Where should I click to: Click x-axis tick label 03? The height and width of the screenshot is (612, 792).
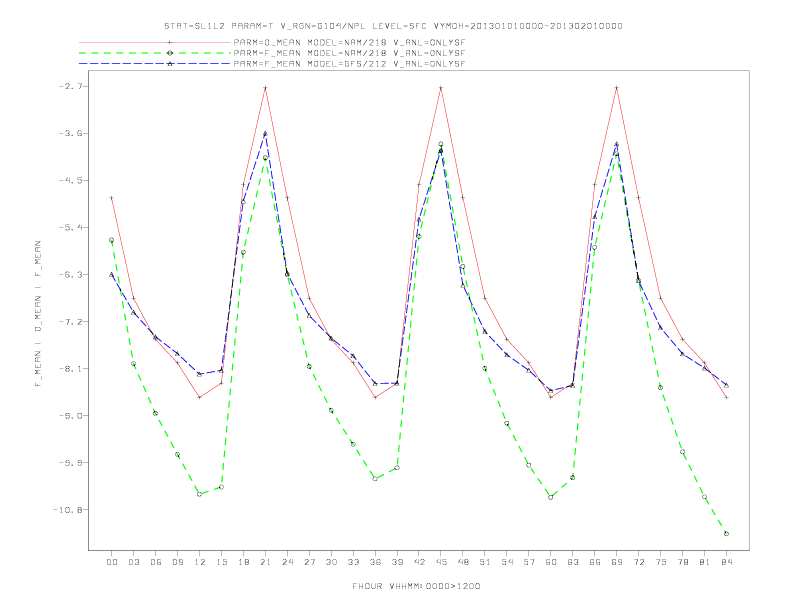point(133,562)
